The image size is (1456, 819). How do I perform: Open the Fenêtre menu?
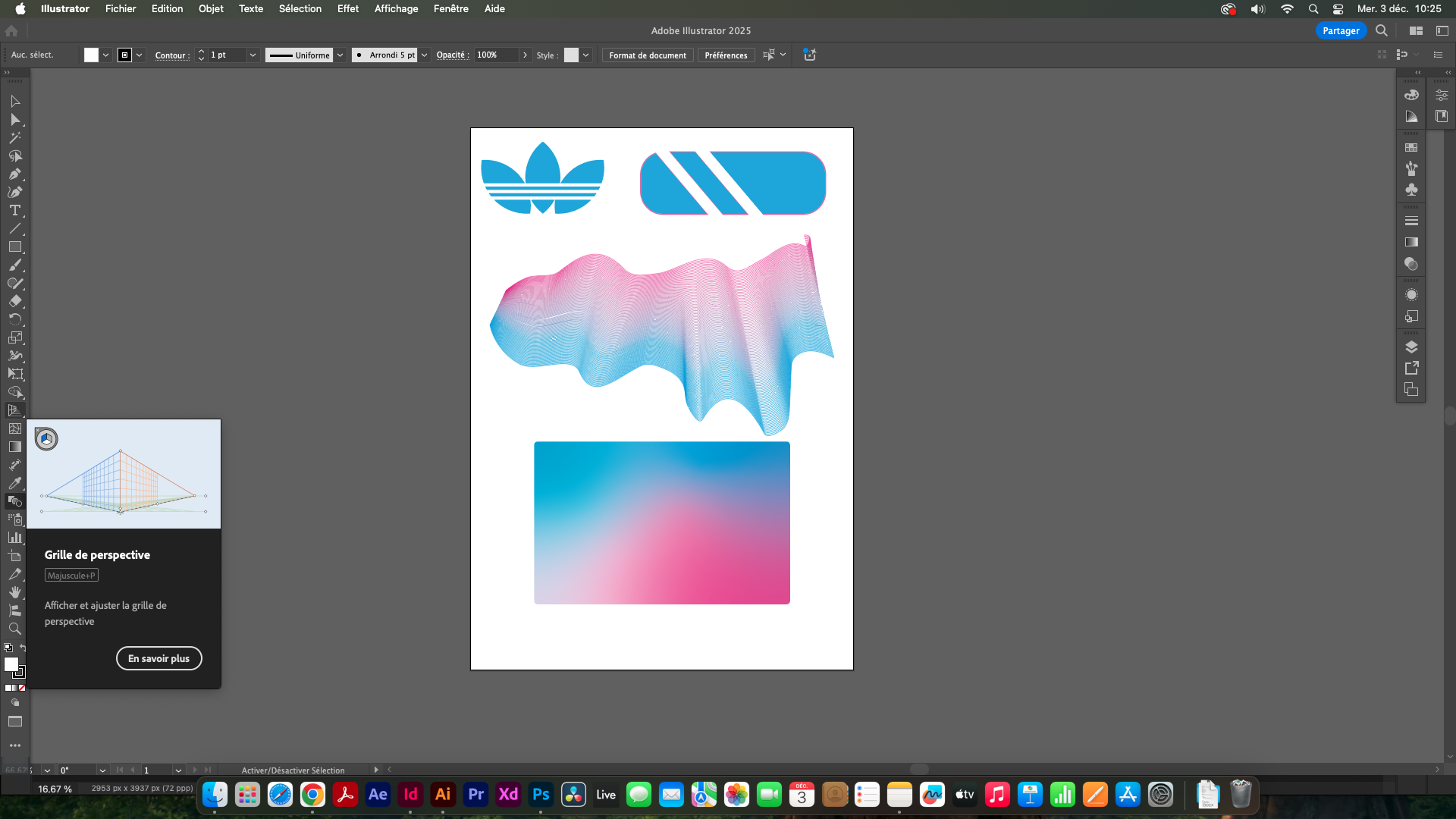point(450,9)
